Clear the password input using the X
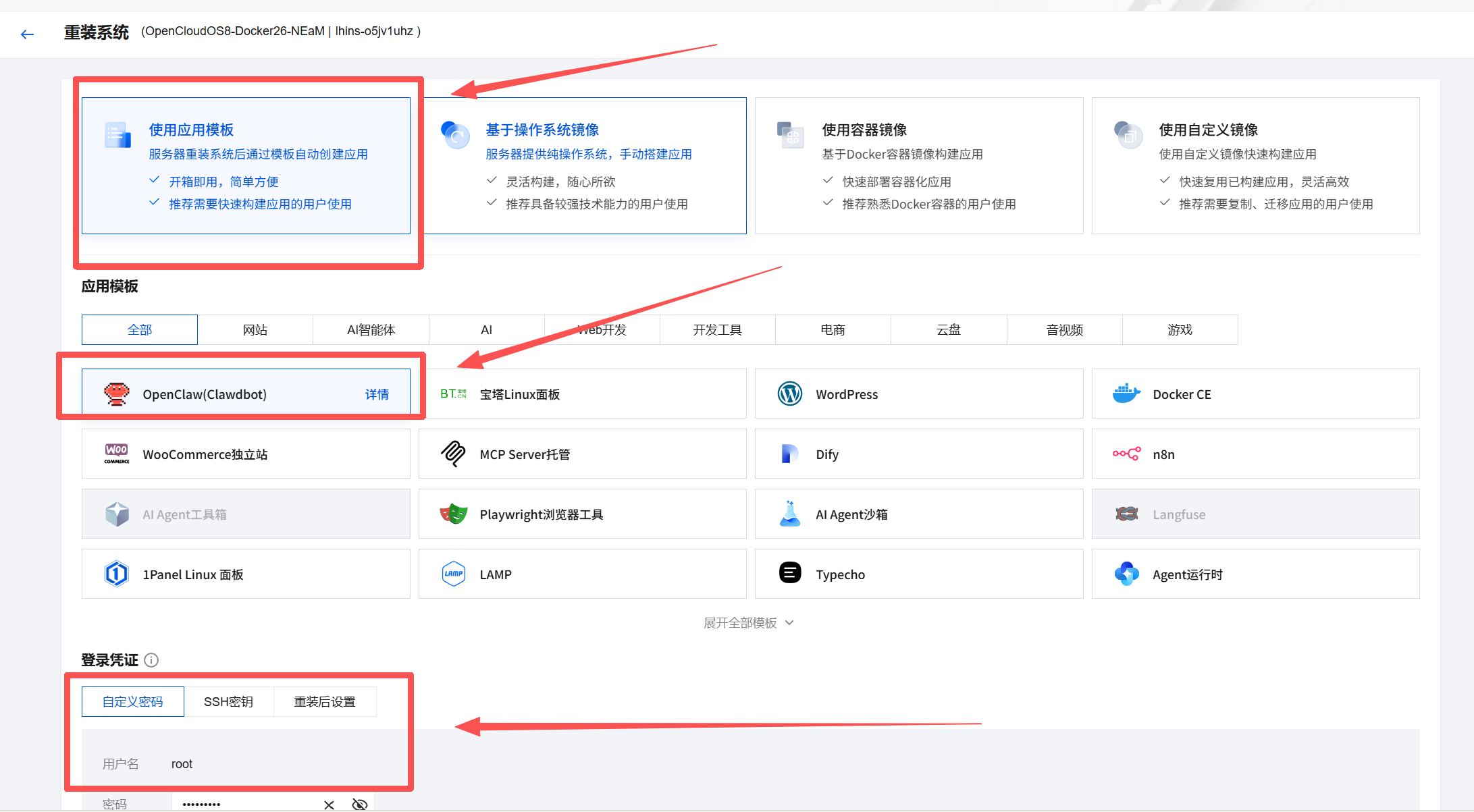1474x812 pixels. click(329, 803)
